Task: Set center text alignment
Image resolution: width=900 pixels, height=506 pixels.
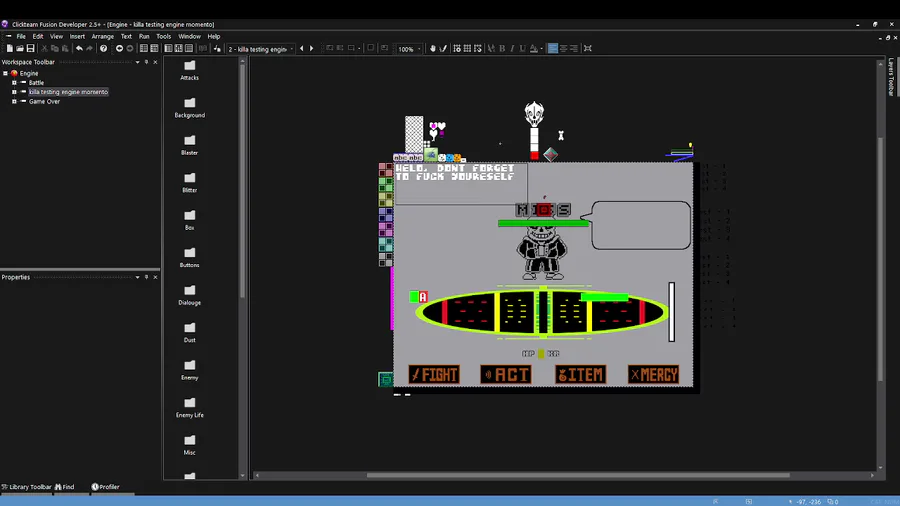Action: (564, 49)
